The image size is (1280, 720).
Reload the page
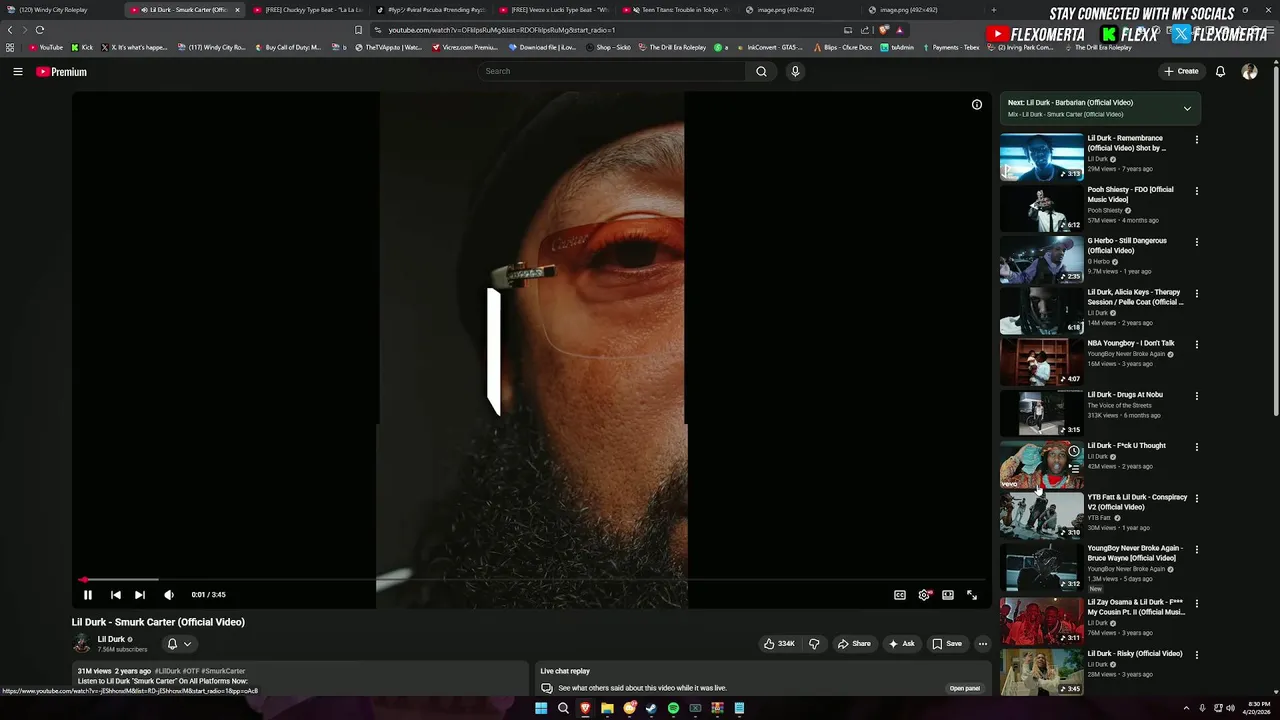click(40, 30)
